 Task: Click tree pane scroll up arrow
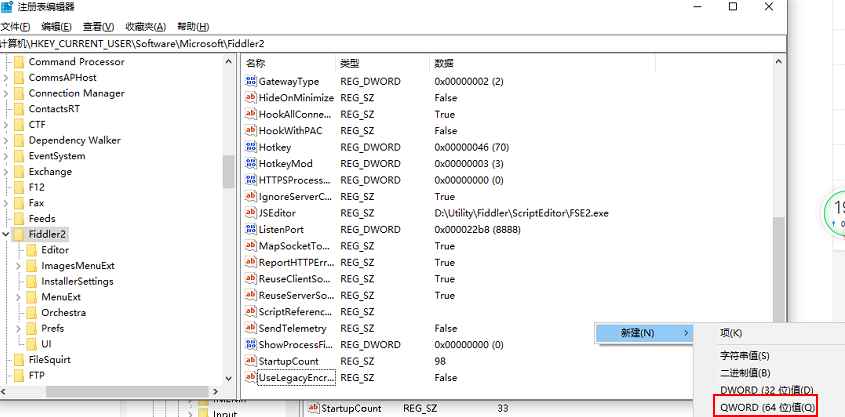pos(228,61)
